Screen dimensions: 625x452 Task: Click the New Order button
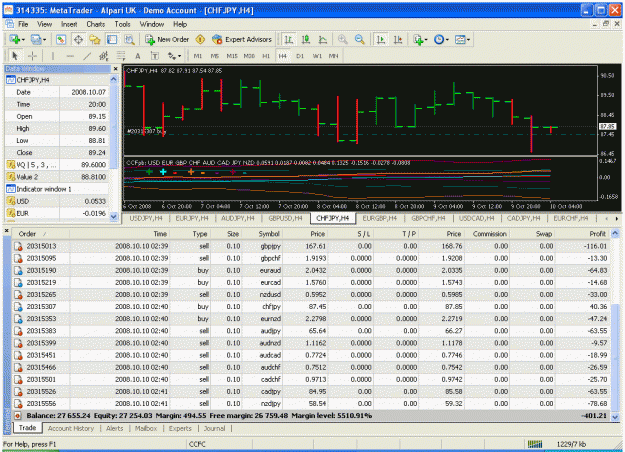pyautogui.click(x=167, y=39)
